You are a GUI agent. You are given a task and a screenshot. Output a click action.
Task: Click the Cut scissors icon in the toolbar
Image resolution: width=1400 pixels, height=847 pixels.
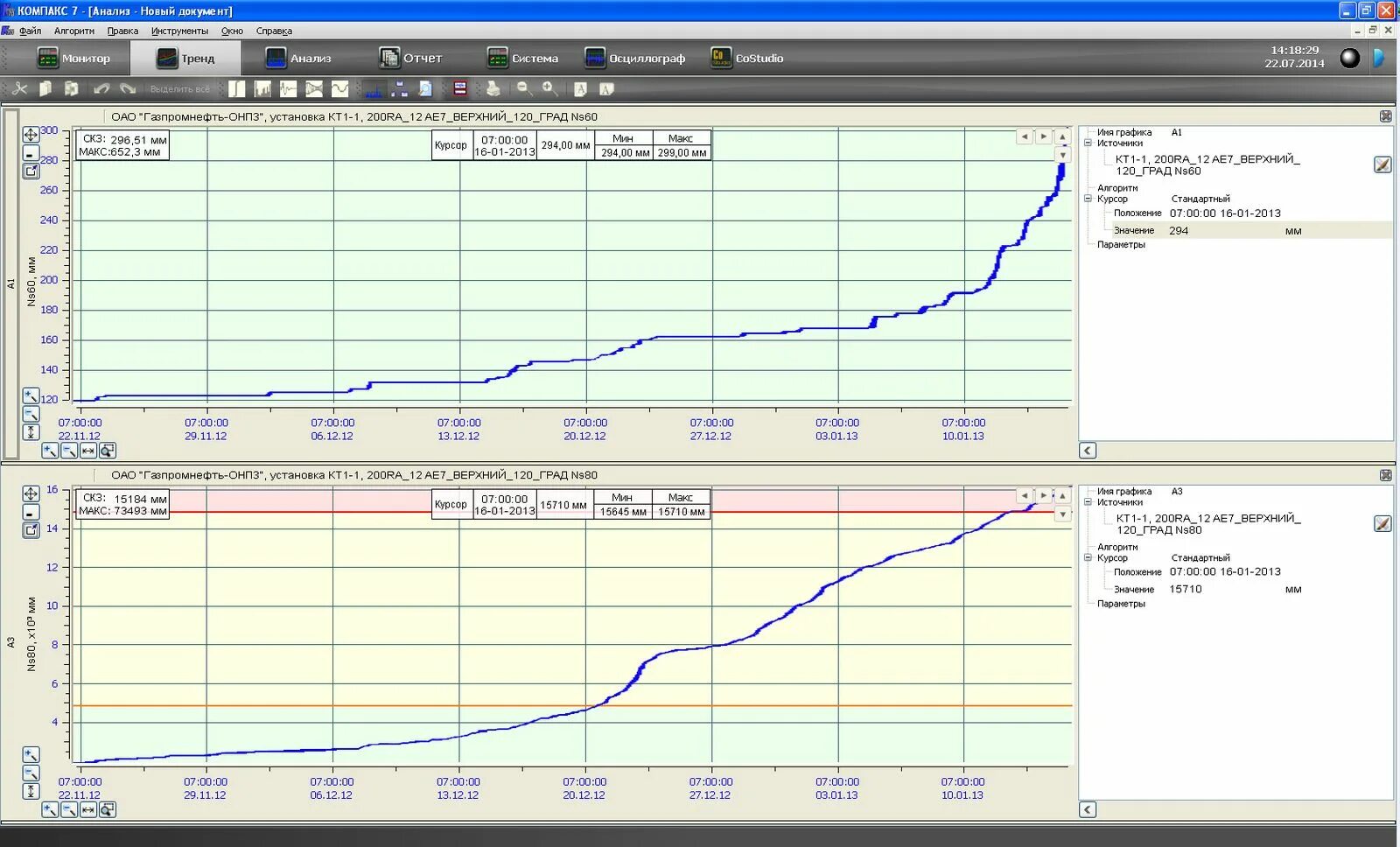(x=19, y=88)
